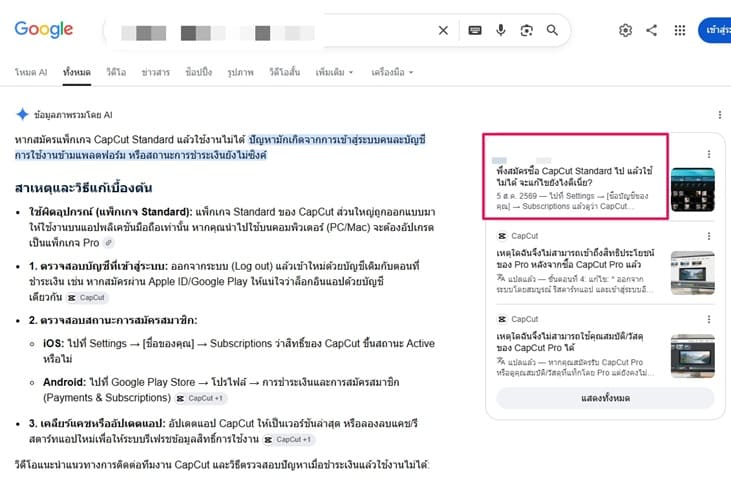Click CapCut source chip after 'เดียวกัน'
This screenshot has width=731, height=480.
[87, 297]
